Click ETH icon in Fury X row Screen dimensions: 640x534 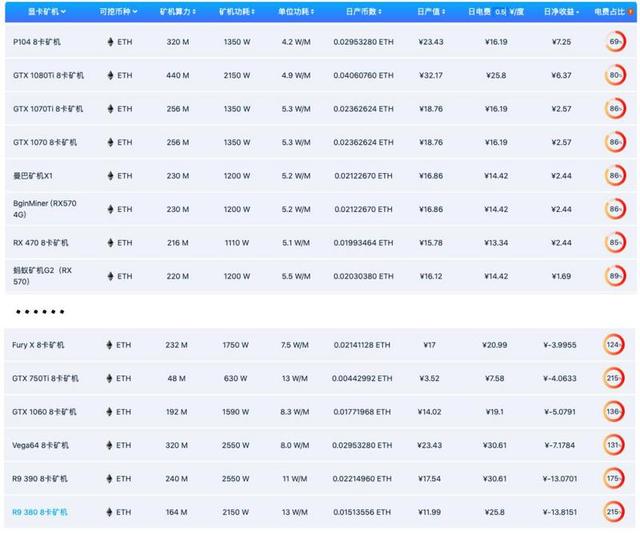coord(109,345)
